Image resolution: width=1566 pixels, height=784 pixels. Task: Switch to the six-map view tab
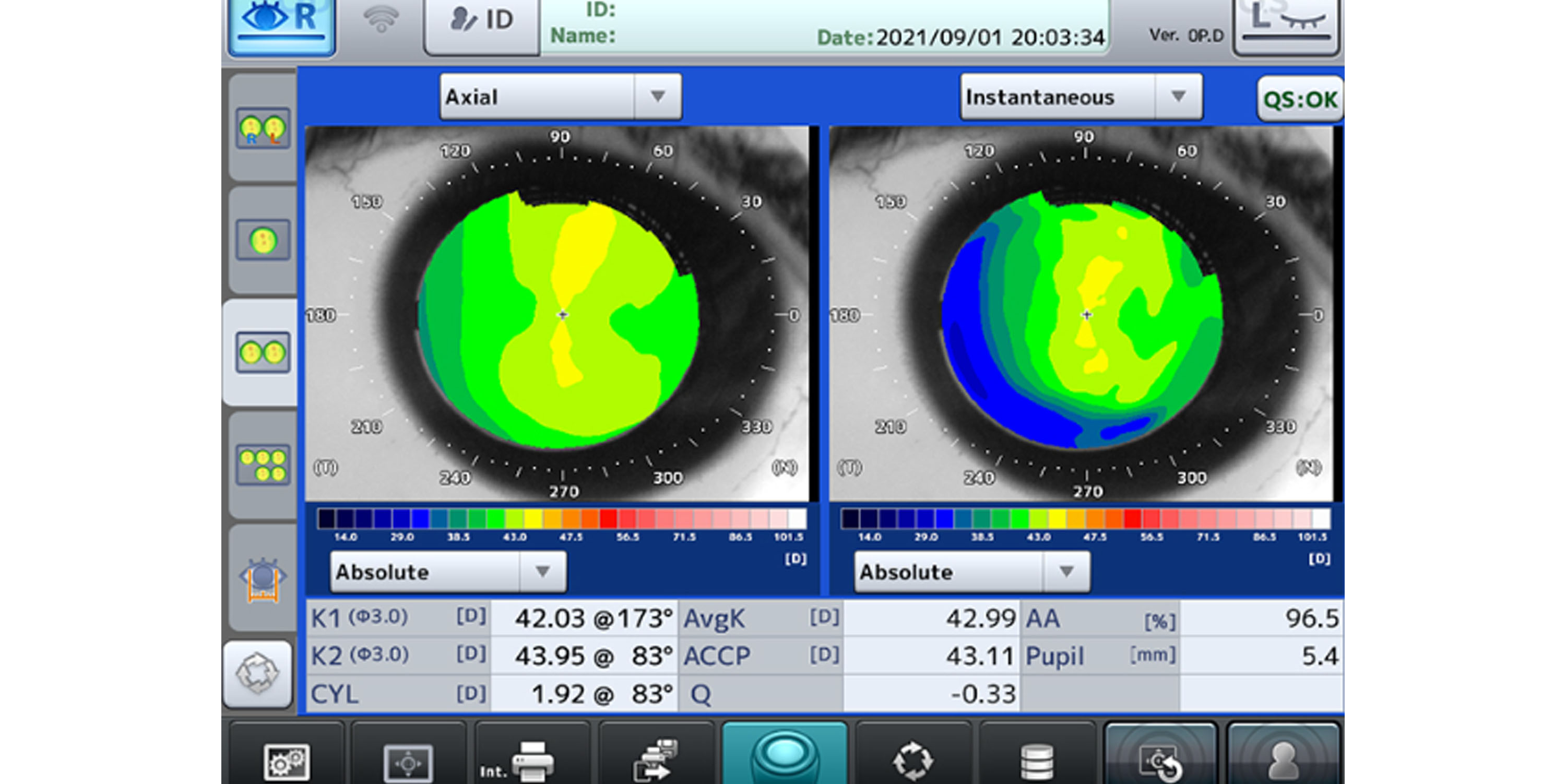coord(263,466)
